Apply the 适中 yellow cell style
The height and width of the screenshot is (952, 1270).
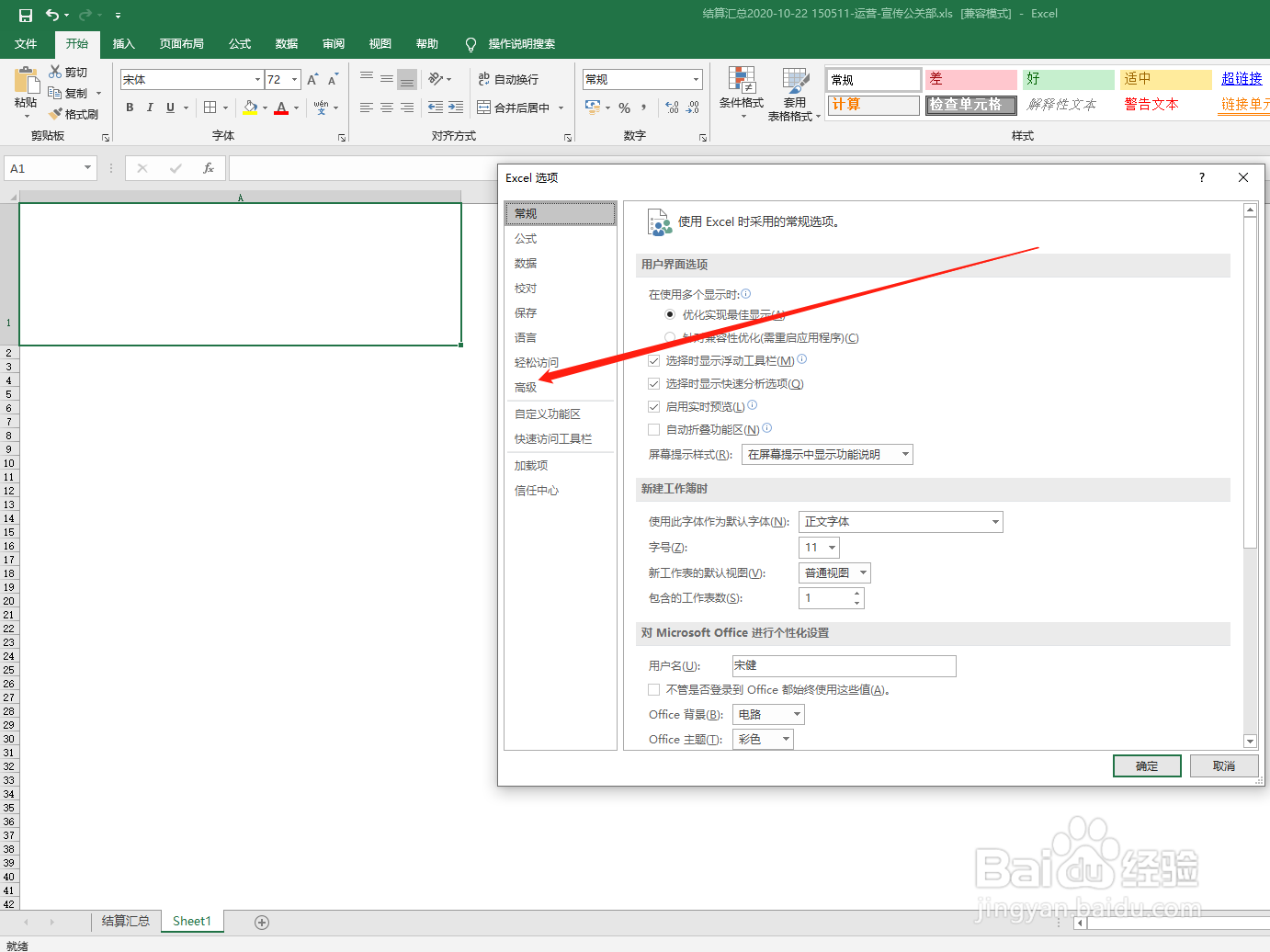[x=1166, y=79]
